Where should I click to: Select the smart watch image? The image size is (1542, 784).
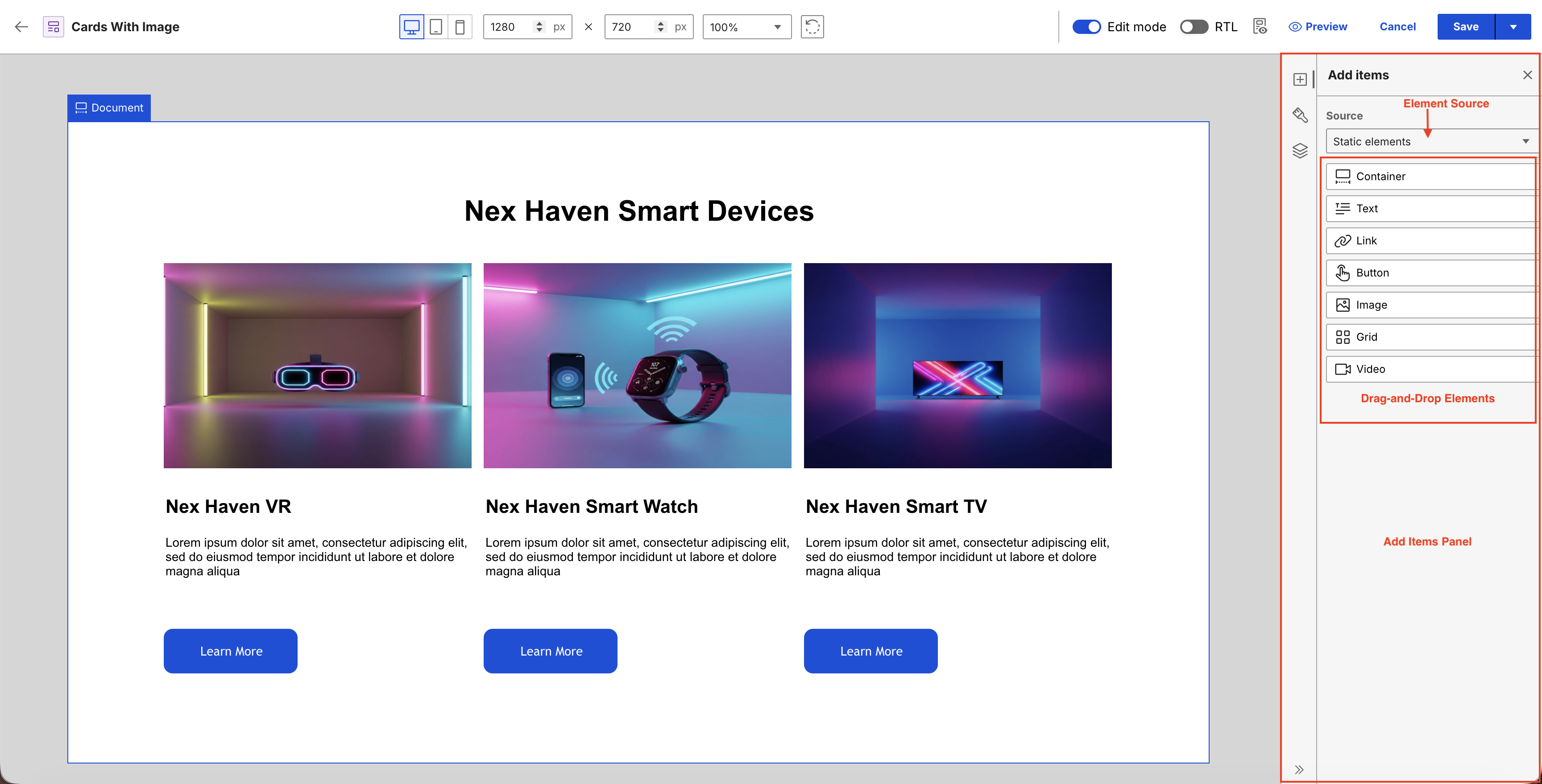(x=637, y=366)
